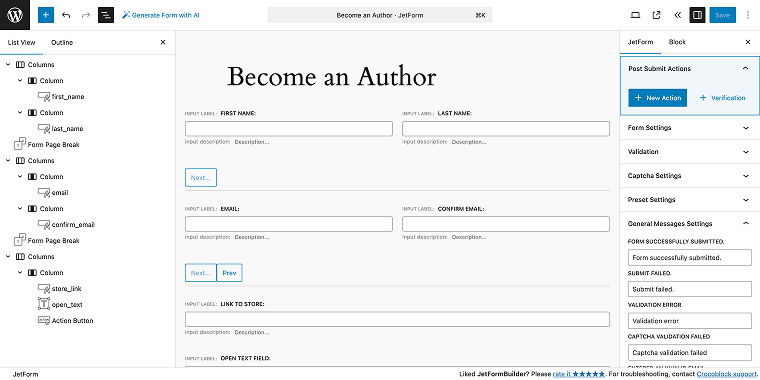Open the three-dot options menu
Image resolution: width=760 pixels, height=380 pixels.
[x=748, y=15]
